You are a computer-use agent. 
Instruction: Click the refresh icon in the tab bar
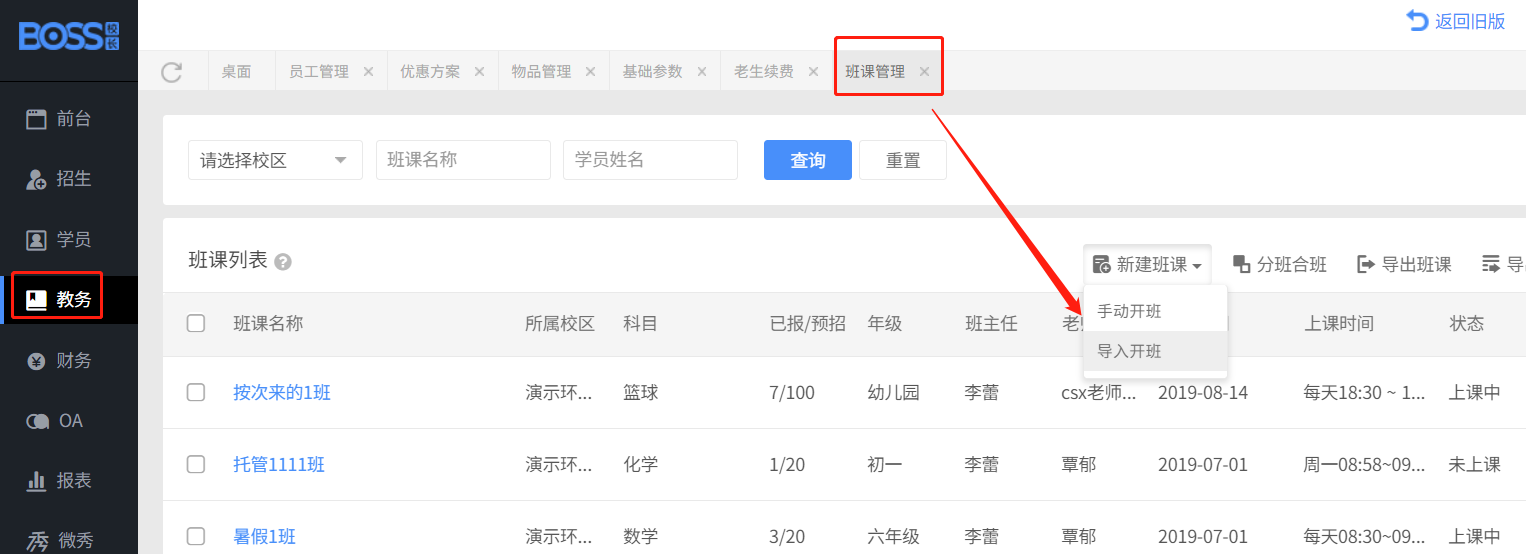(172, 72)
